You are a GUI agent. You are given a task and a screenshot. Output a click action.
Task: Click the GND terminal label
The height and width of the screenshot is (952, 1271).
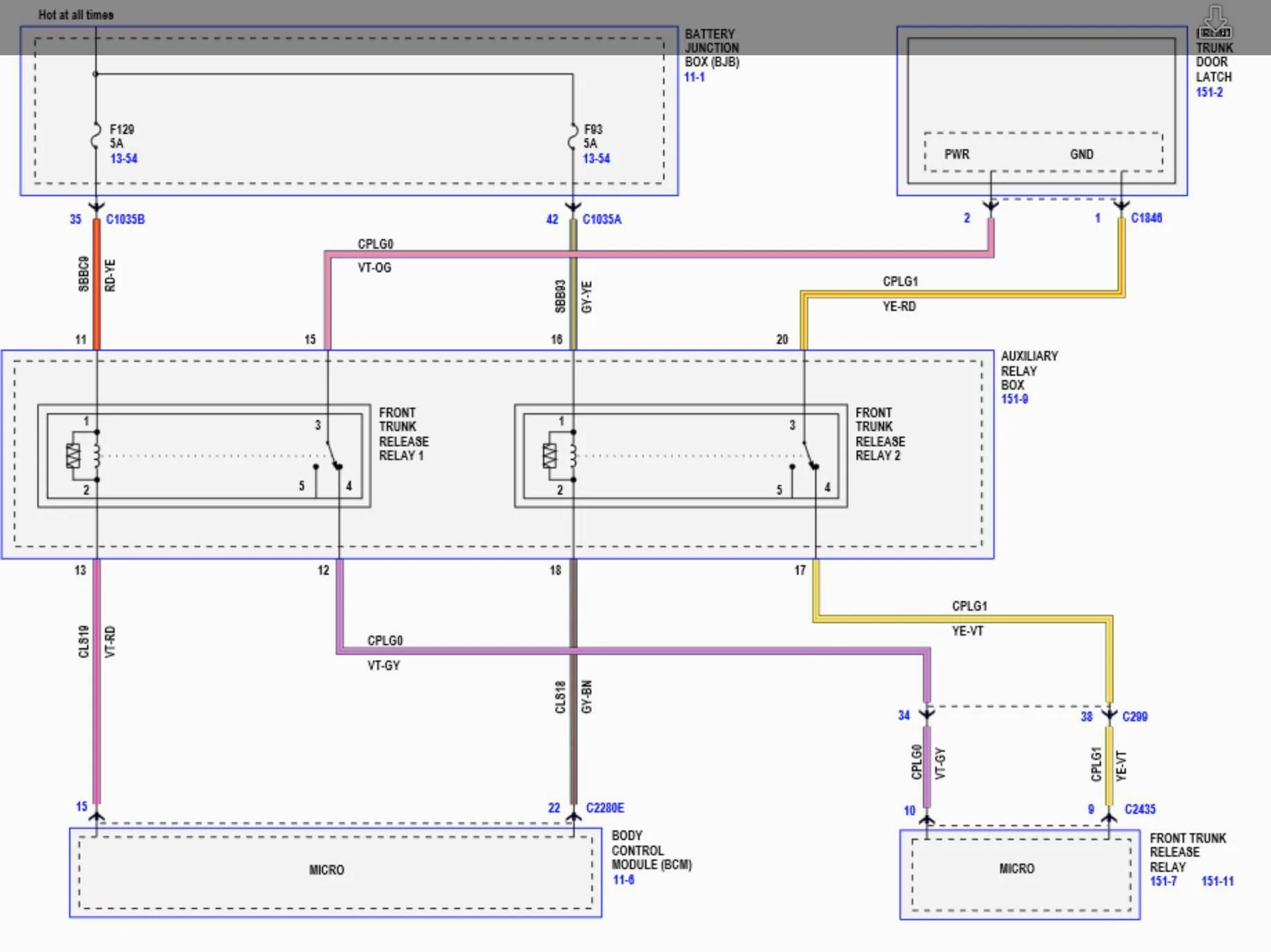click(x=1082, y=154)
